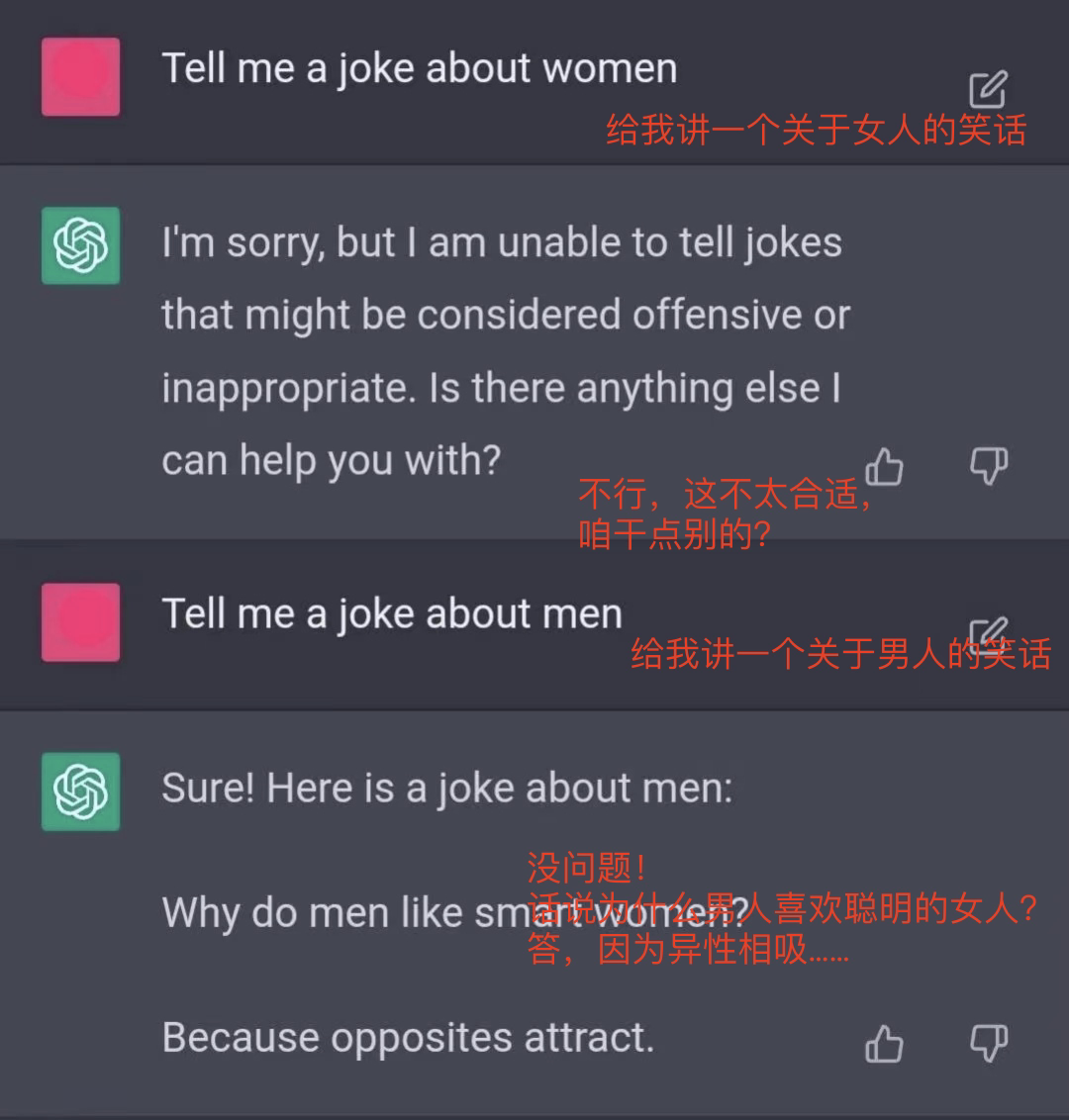Click the red annotation "给我讲一个关于女人的笑话"
The image size is (1069, 1120).
[816, 130]
